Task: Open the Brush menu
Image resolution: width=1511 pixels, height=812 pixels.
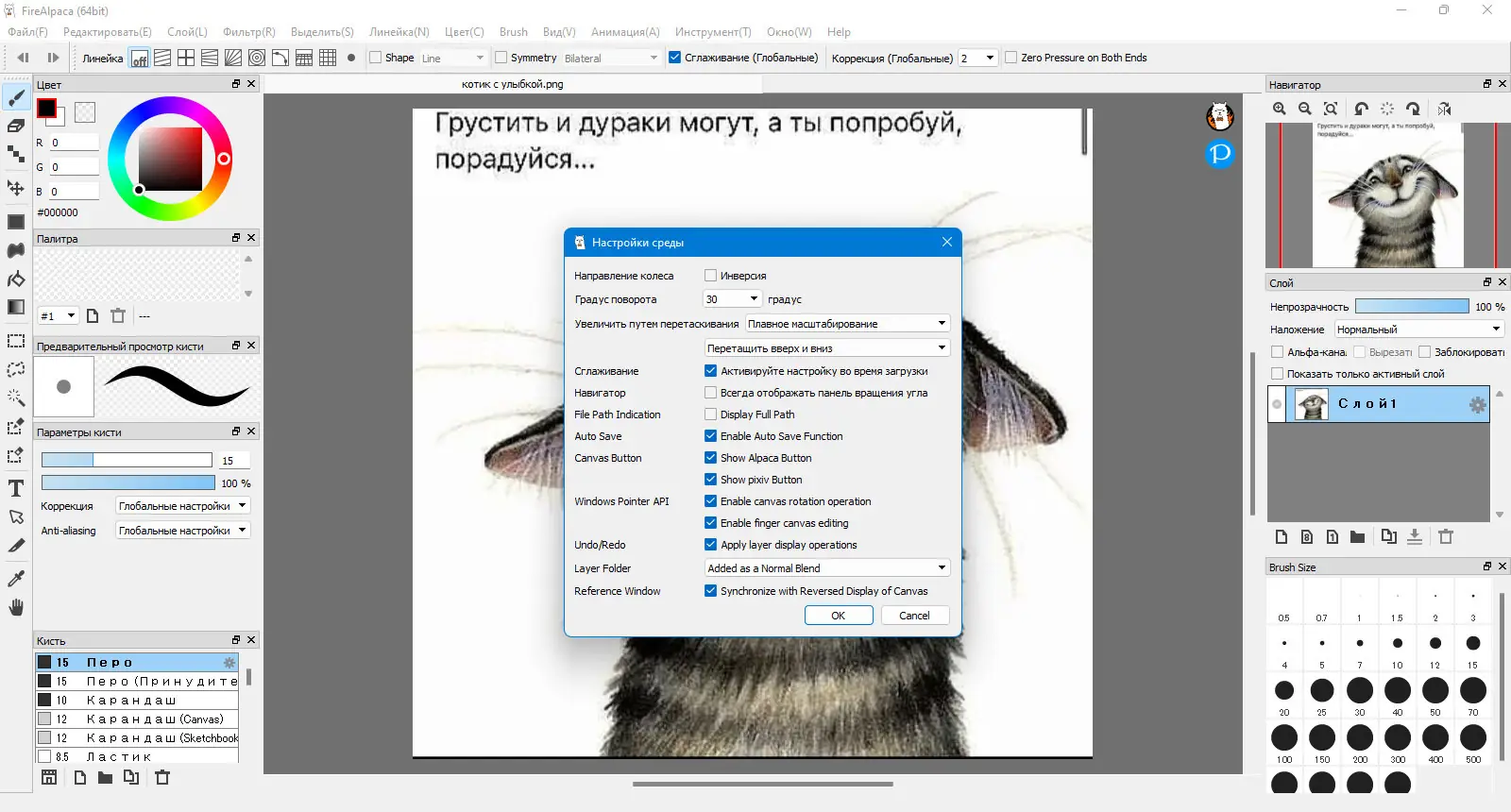Action: click(514, 32)
